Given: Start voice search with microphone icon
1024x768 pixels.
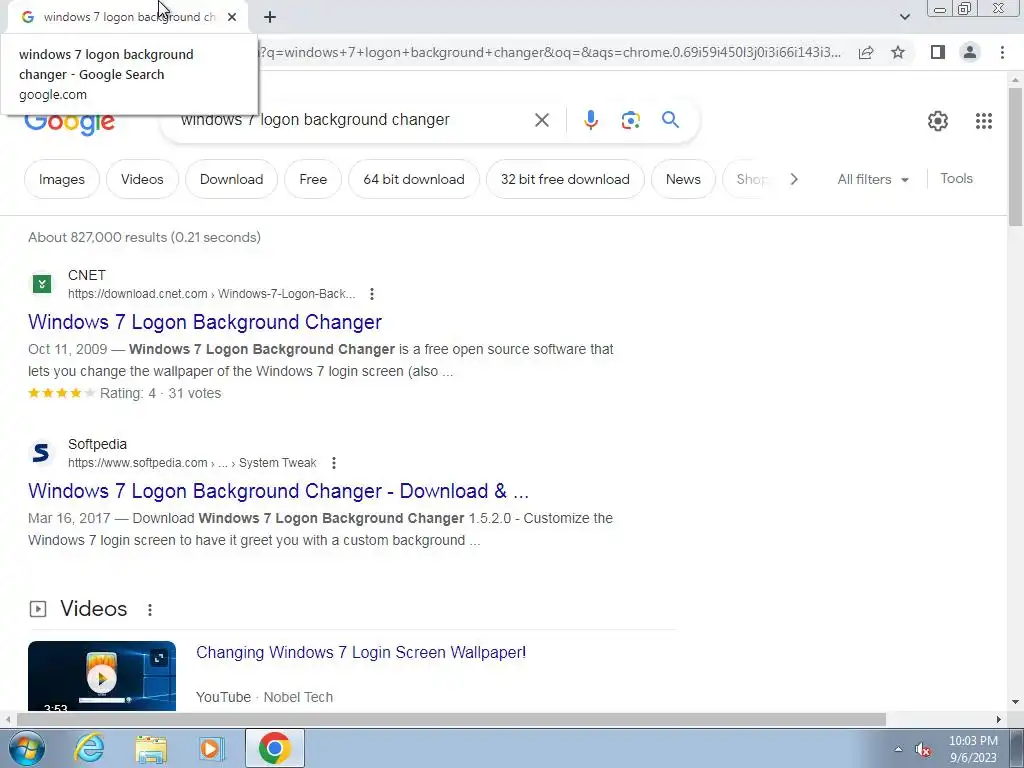Looking at the screenshot, I should point(590,120).
